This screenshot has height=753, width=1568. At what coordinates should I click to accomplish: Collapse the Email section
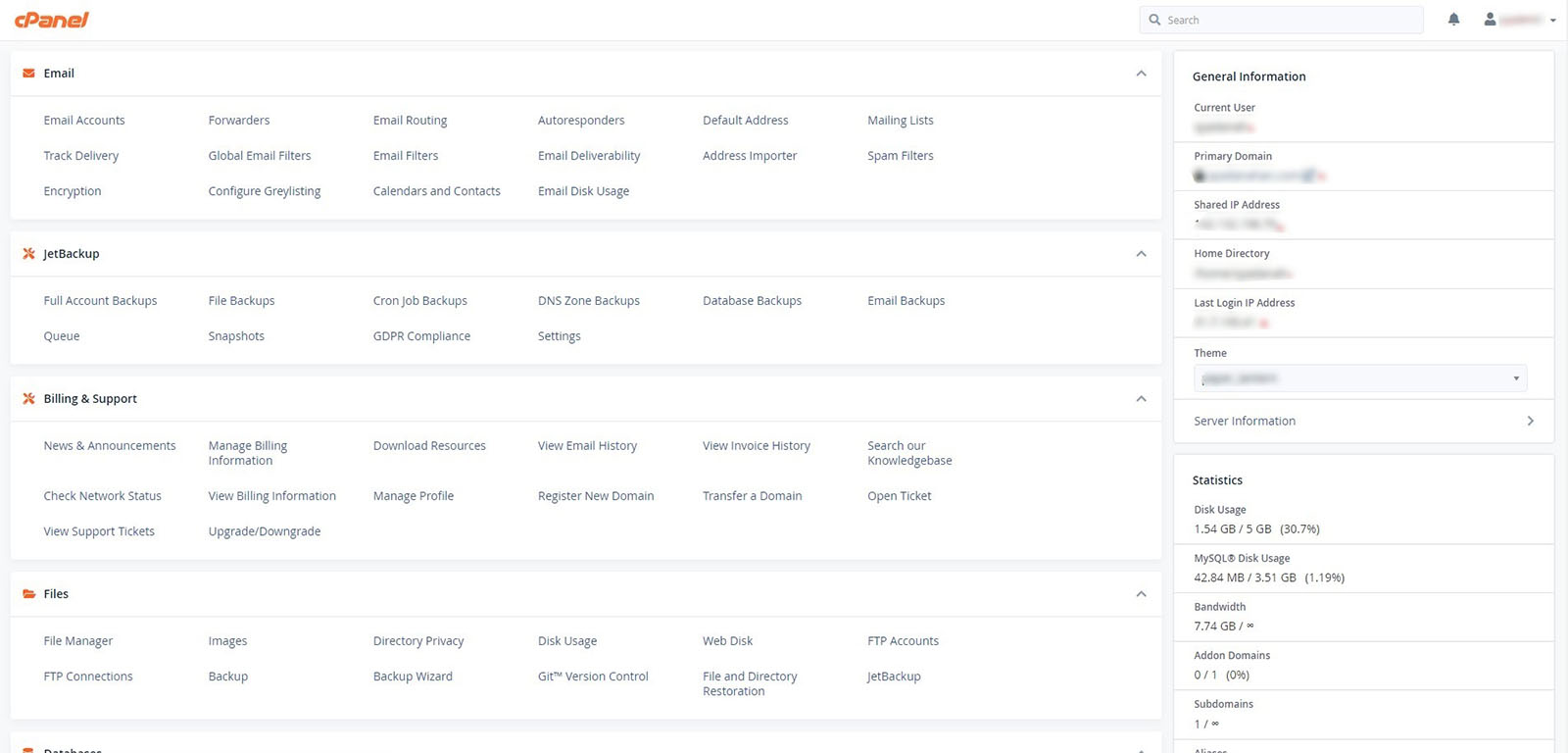click(1141, 74)
